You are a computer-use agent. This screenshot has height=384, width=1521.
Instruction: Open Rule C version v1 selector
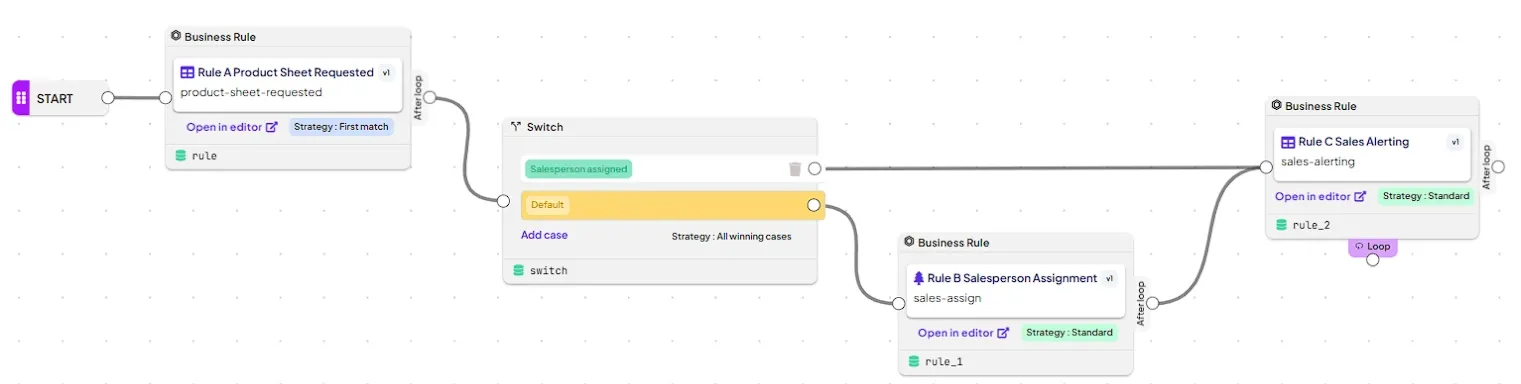click(1455, 142)
